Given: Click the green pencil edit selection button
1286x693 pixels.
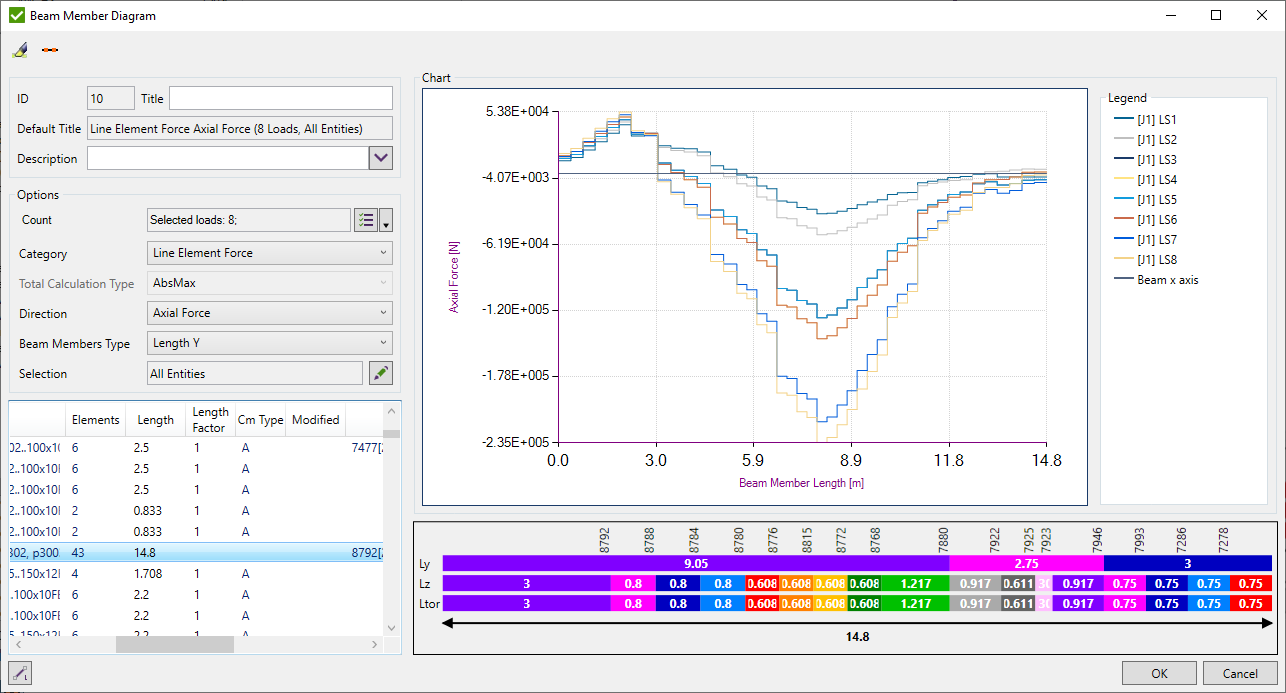Looking at the screenshot, I should [x=380, y=374].
